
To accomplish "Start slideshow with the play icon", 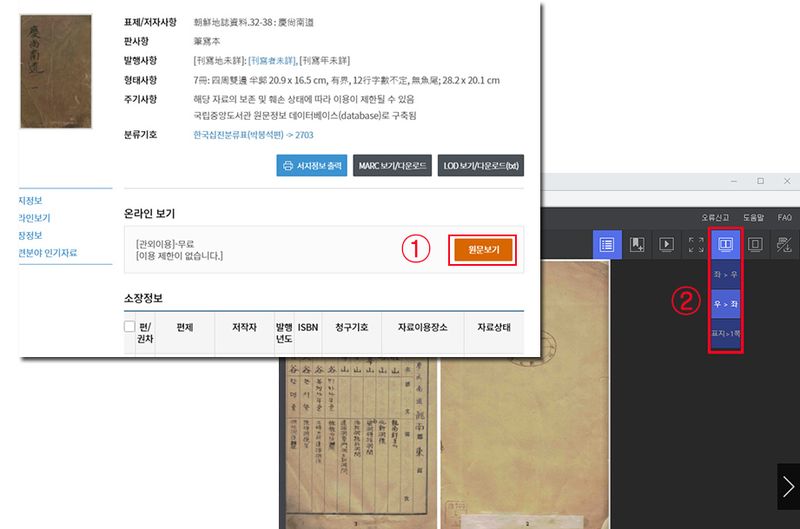I will pyautogui.click(x=666, y=244).
